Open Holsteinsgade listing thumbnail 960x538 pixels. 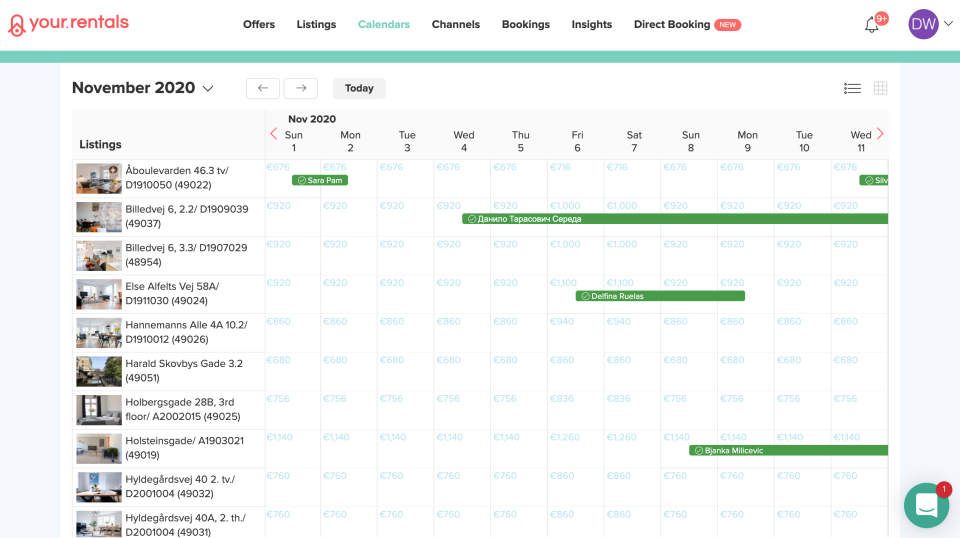pyautogui.click(x=99, y=448)
